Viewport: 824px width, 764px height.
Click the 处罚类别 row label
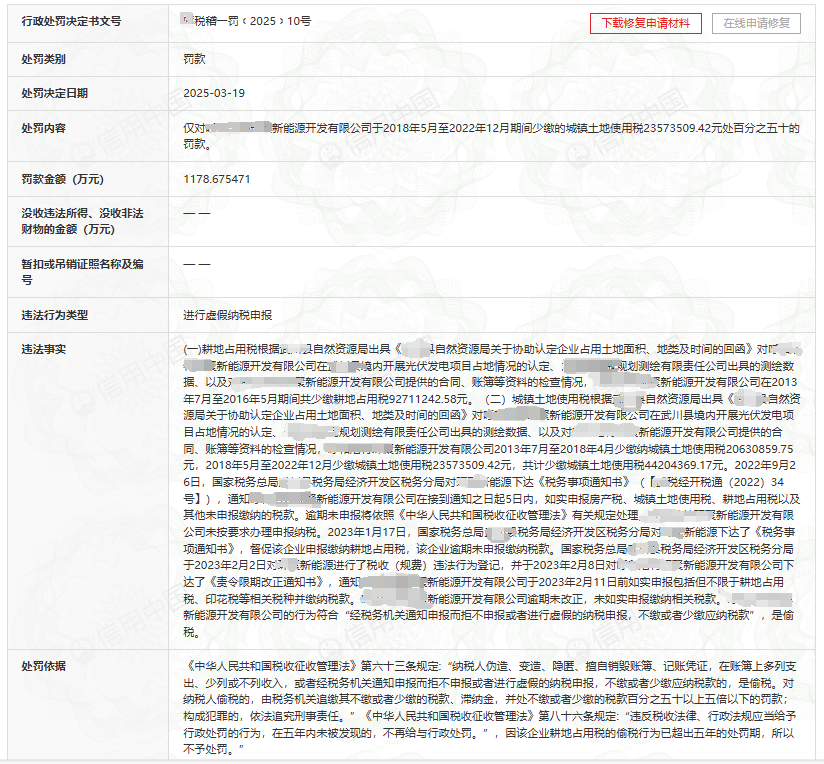tap(43, 60)
